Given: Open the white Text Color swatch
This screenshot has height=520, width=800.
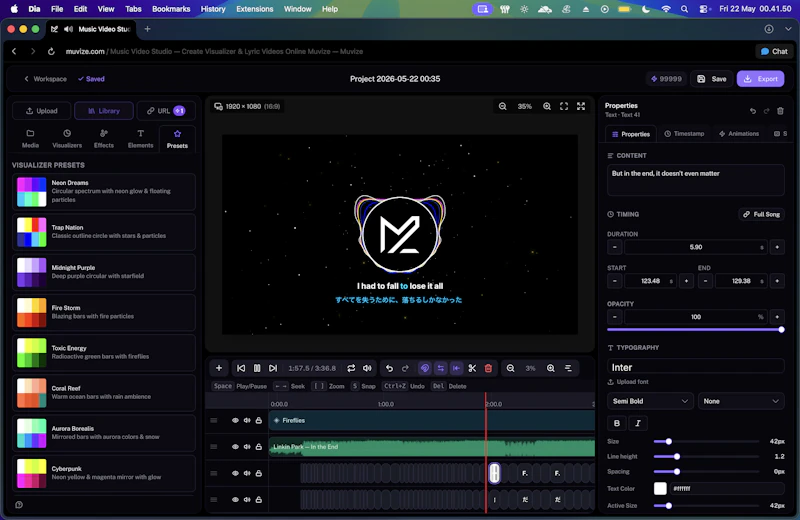Looking at the screenshot, I should tap(660, 488).
